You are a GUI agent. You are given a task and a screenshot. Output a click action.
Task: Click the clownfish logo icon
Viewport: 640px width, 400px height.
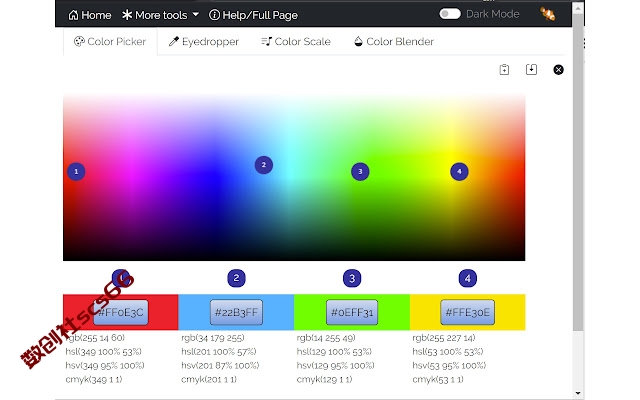(548, 14)
